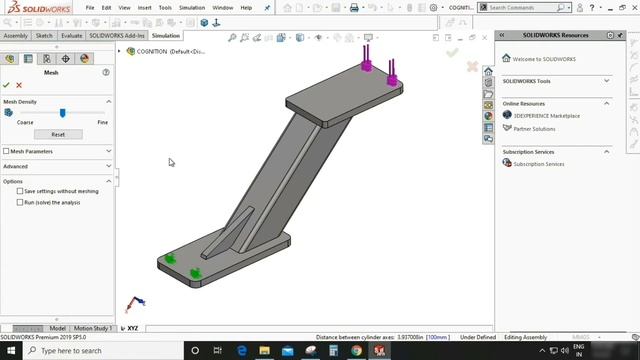The width and height of the screenshot is (640, 360).
Task: Open the DimXpertManager crosshair tab
Action: click(66, 59)
